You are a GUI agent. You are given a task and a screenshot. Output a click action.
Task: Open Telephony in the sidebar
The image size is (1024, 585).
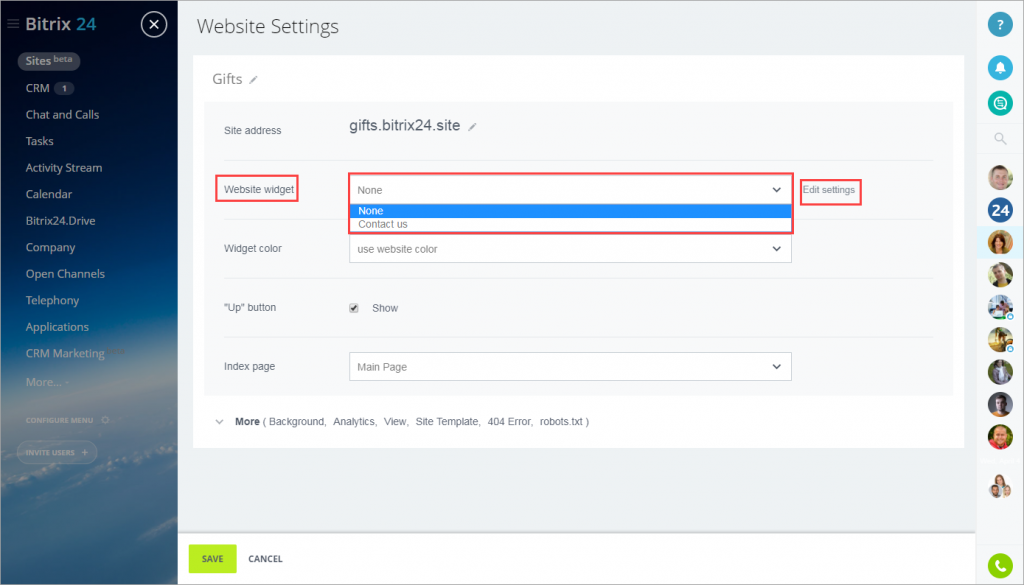point(52,300)
